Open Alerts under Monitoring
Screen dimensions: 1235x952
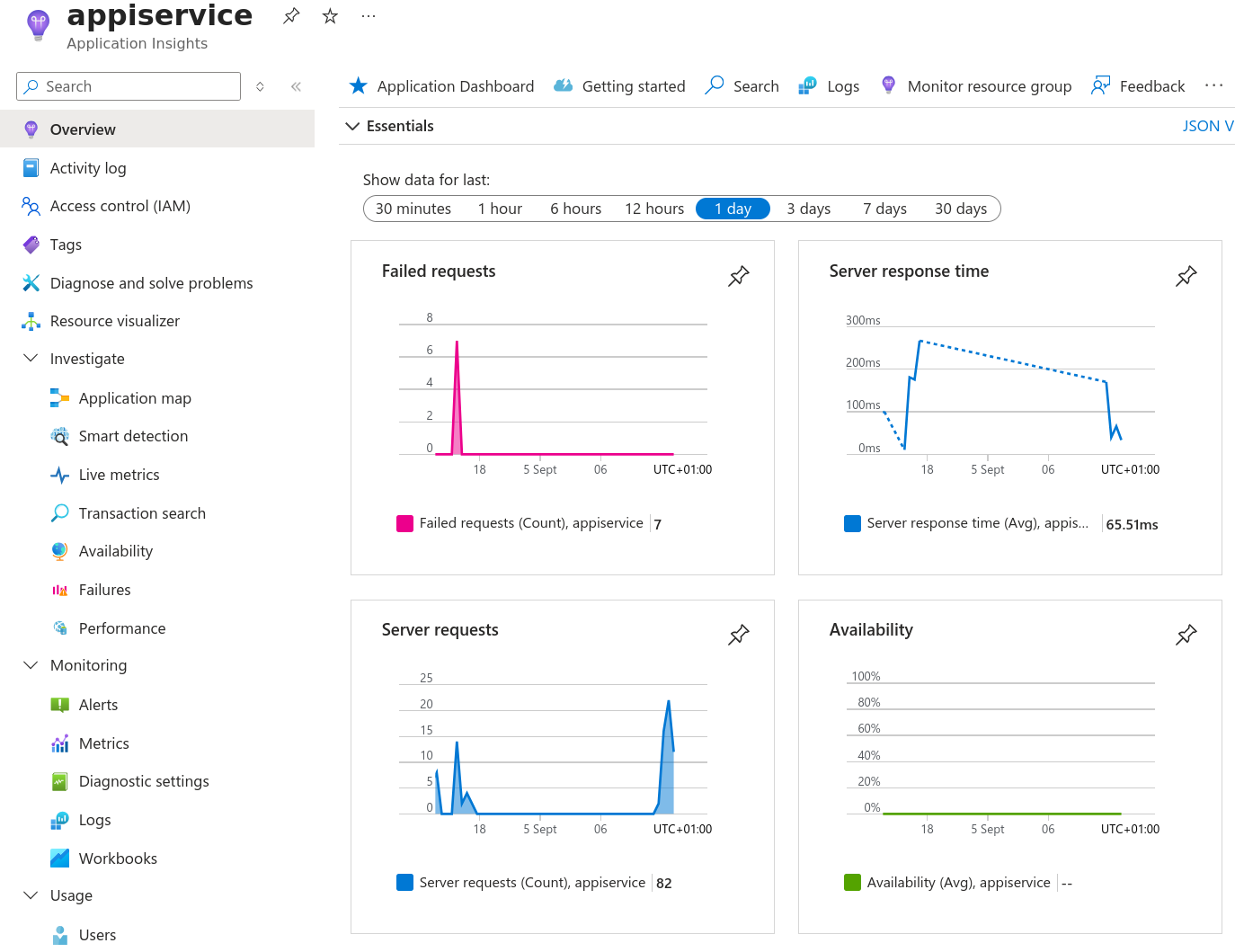99,705
